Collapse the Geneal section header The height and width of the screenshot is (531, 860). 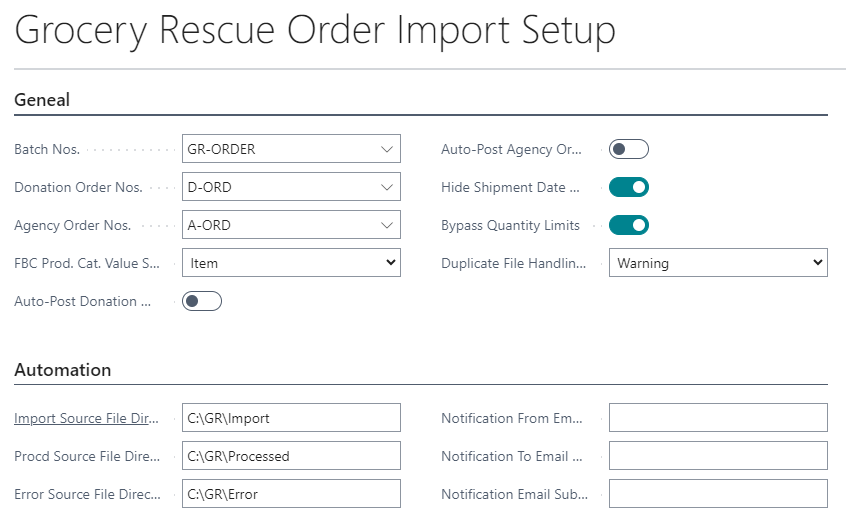pyautogui.click(x=42, y=99)
